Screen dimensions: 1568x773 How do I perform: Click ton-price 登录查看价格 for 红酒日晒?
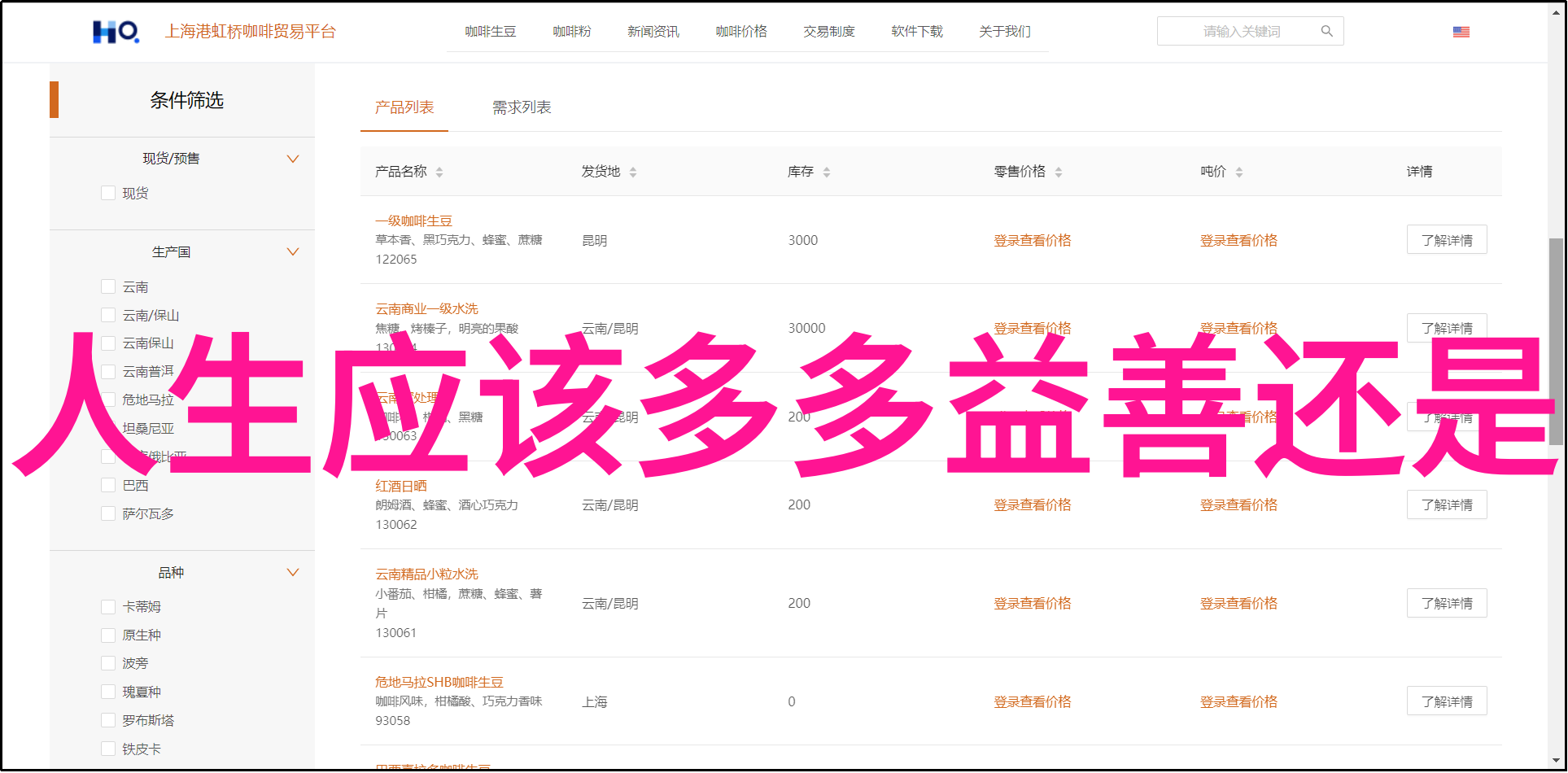point(1238,504)
